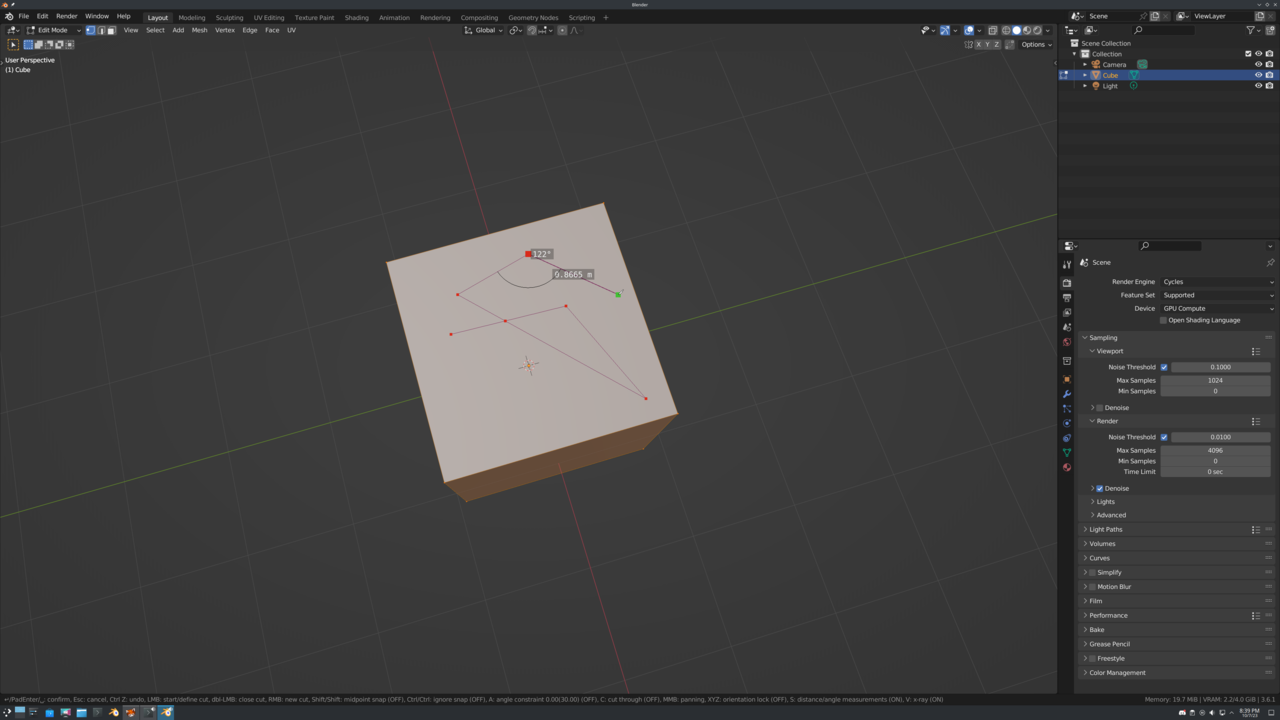Enable Open Shading Language checkbox

click(1164, 321)
